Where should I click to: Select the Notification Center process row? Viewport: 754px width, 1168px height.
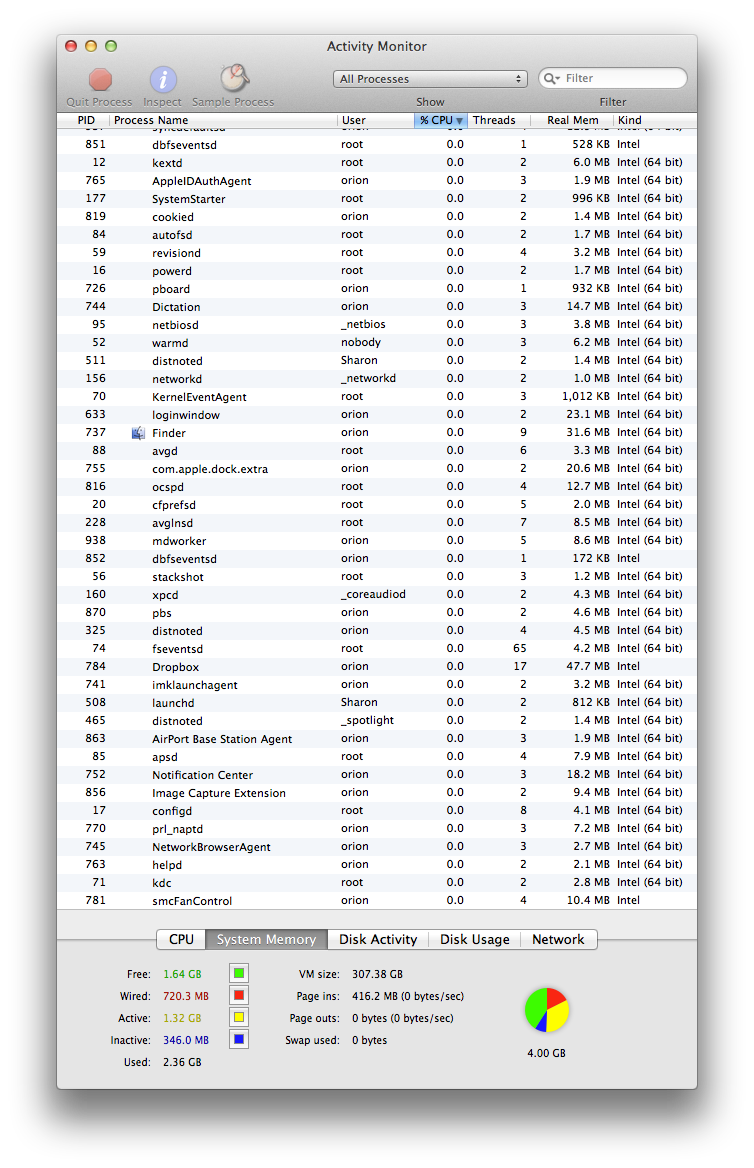click(377, 775)
